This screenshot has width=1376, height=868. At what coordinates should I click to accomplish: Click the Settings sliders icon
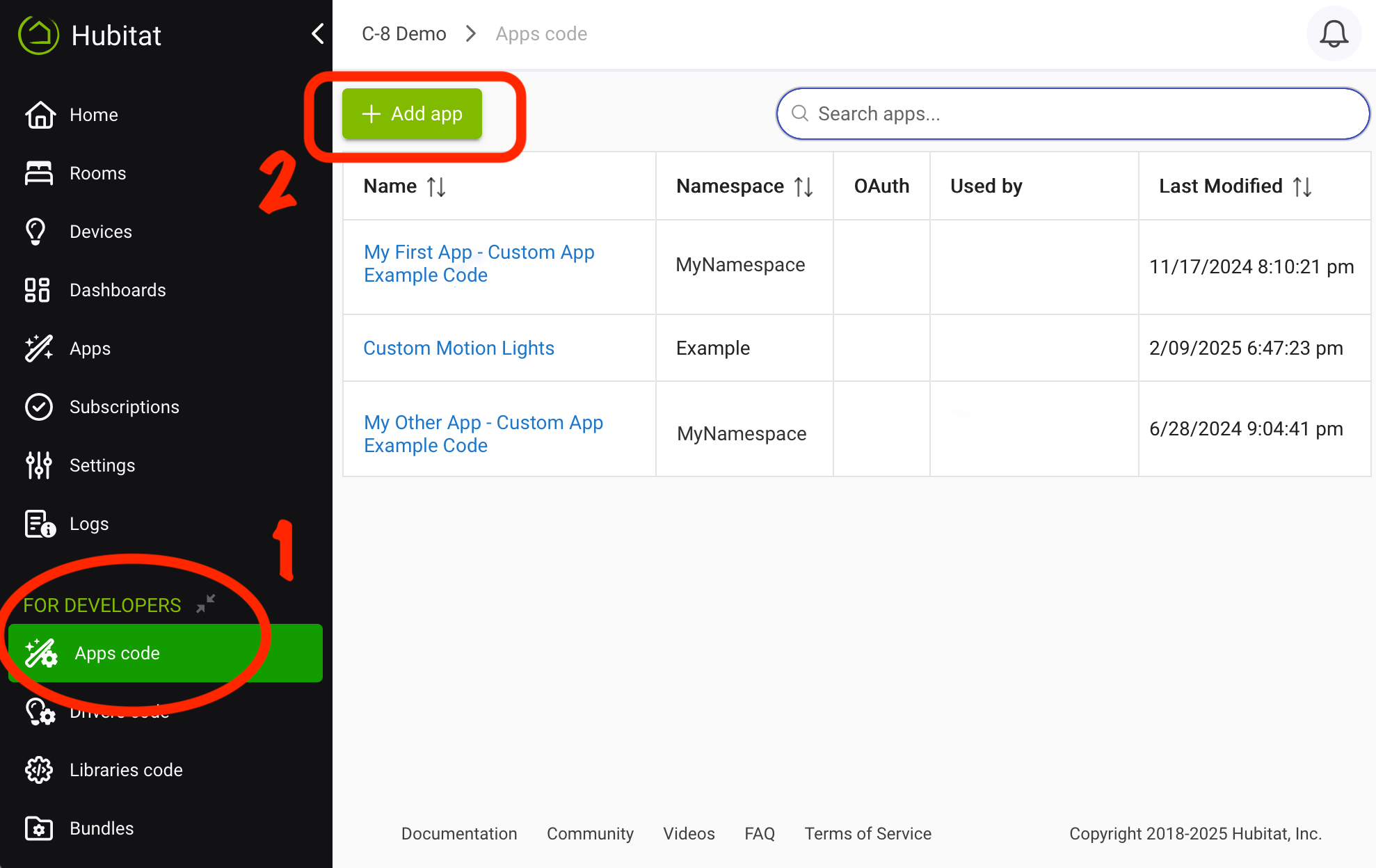(x=39, y=465)
